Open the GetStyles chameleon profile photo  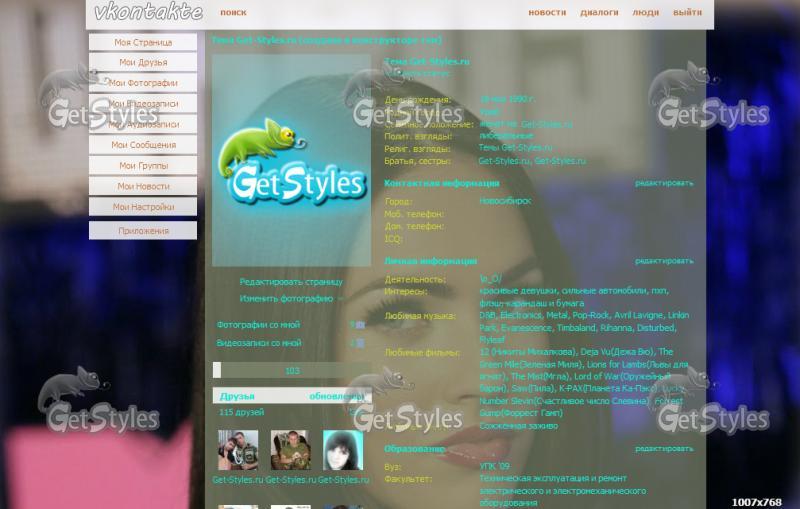pyautogui.click(x=291, y=160)
